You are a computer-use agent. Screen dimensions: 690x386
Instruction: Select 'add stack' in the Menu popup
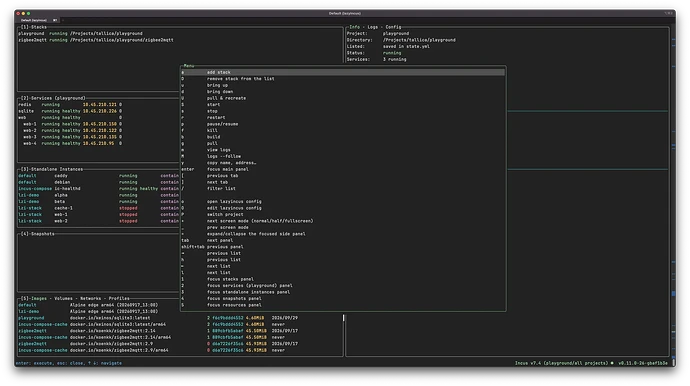click(x=343, y=72)
